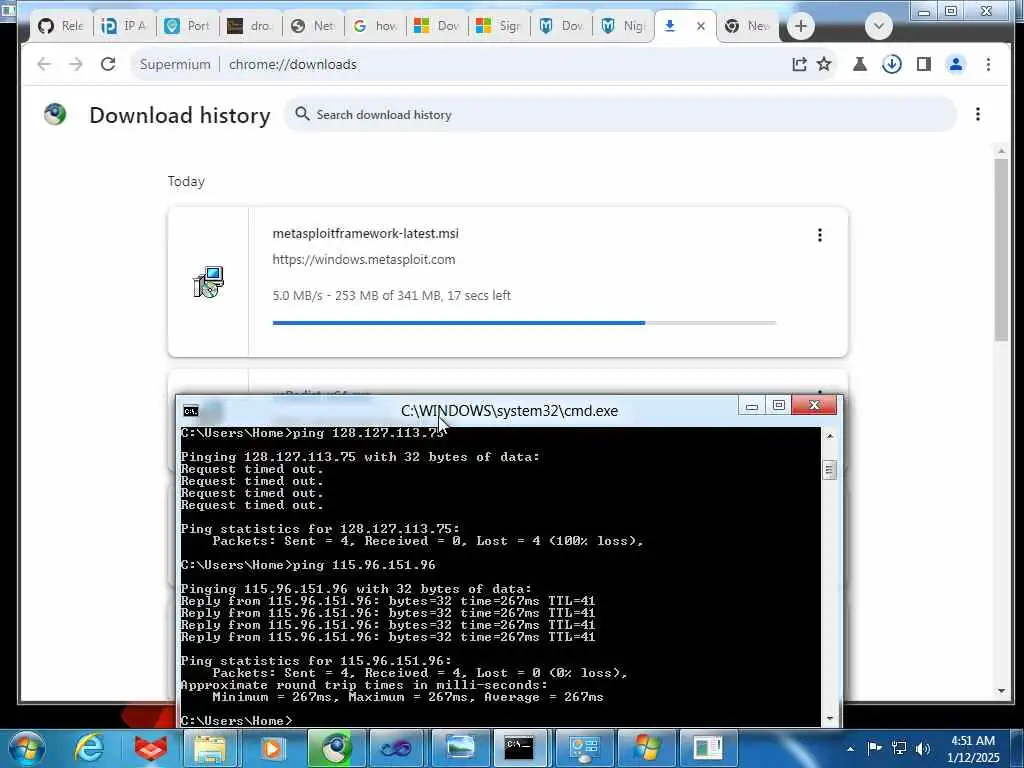
Task: Select the '5.0 MB/s - 253 MB of 341 MB' status text
Action: [358, 295]
